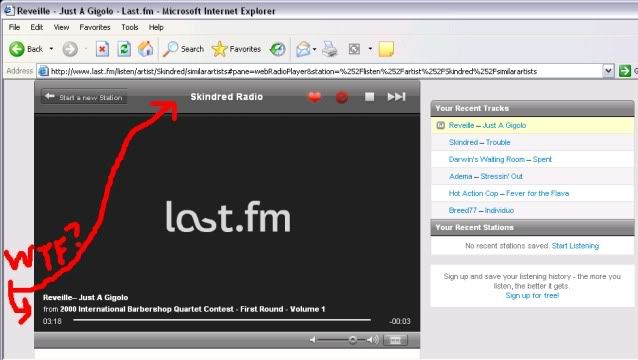Image resolution: width=638 pixels, height=360 pixels.
Task: Expand the address bar URL dropdown
Action: click(608, 71)
